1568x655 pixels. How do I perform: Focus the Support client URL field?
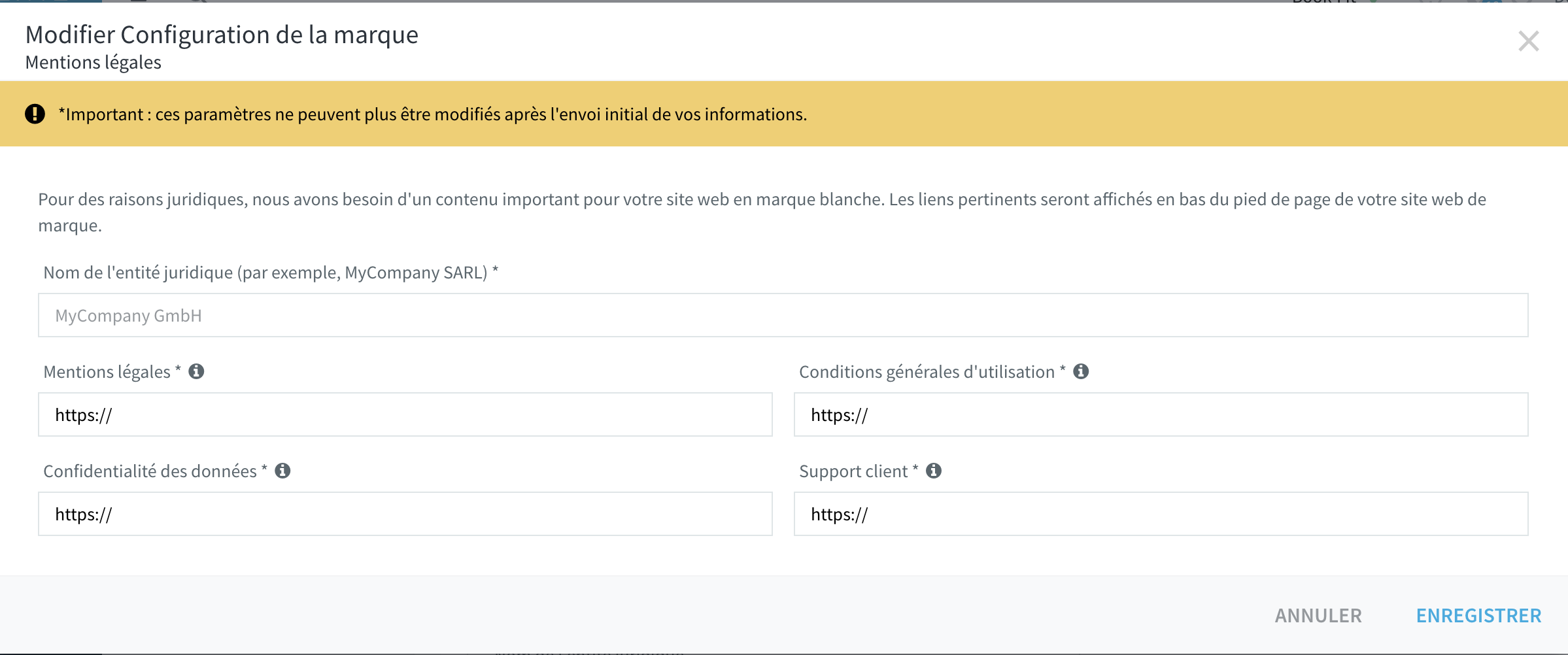pyautogui.click(x=1161, y=514)
